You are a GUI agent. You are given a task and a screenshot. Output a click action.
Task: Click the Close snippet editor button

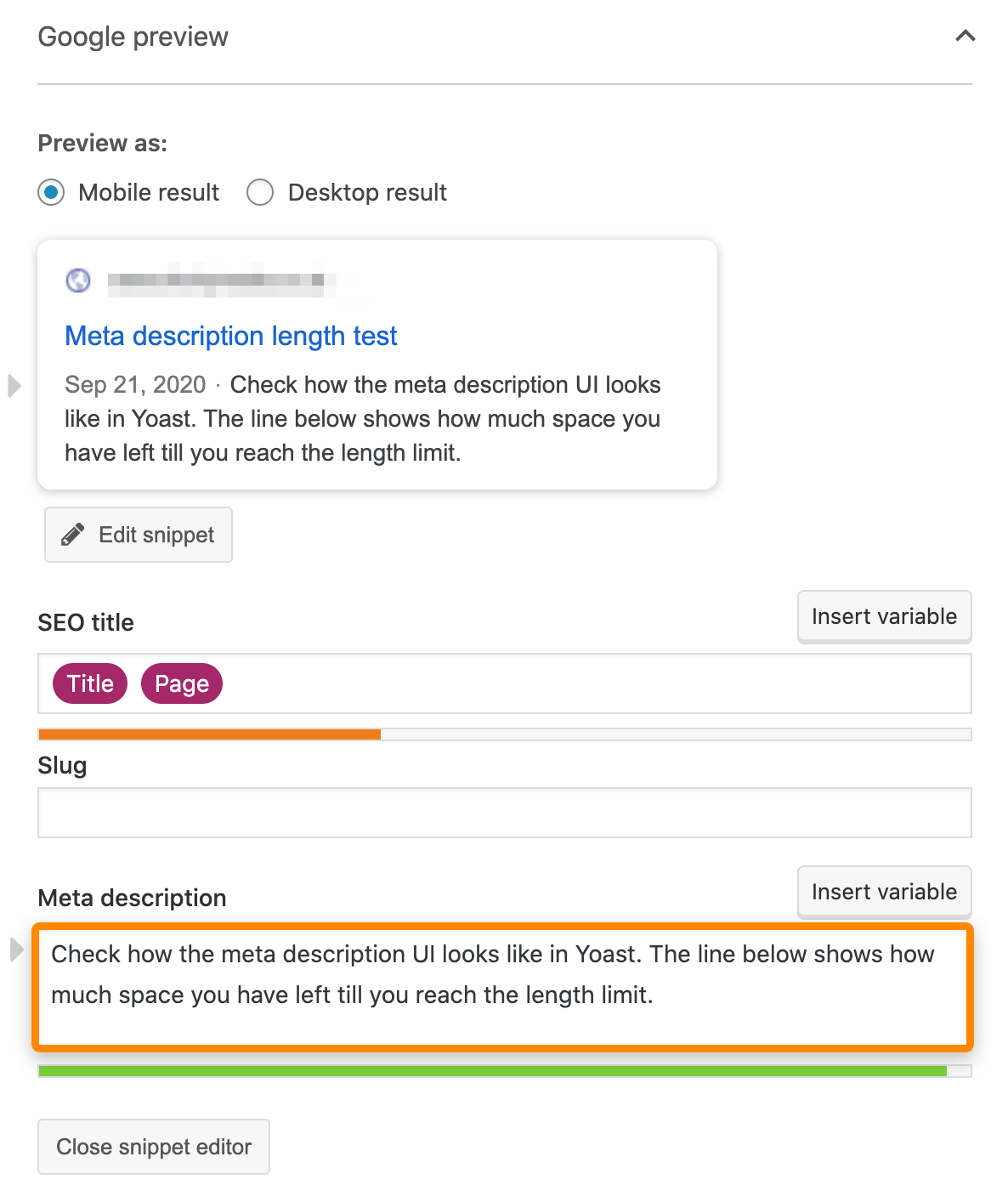153,1147
